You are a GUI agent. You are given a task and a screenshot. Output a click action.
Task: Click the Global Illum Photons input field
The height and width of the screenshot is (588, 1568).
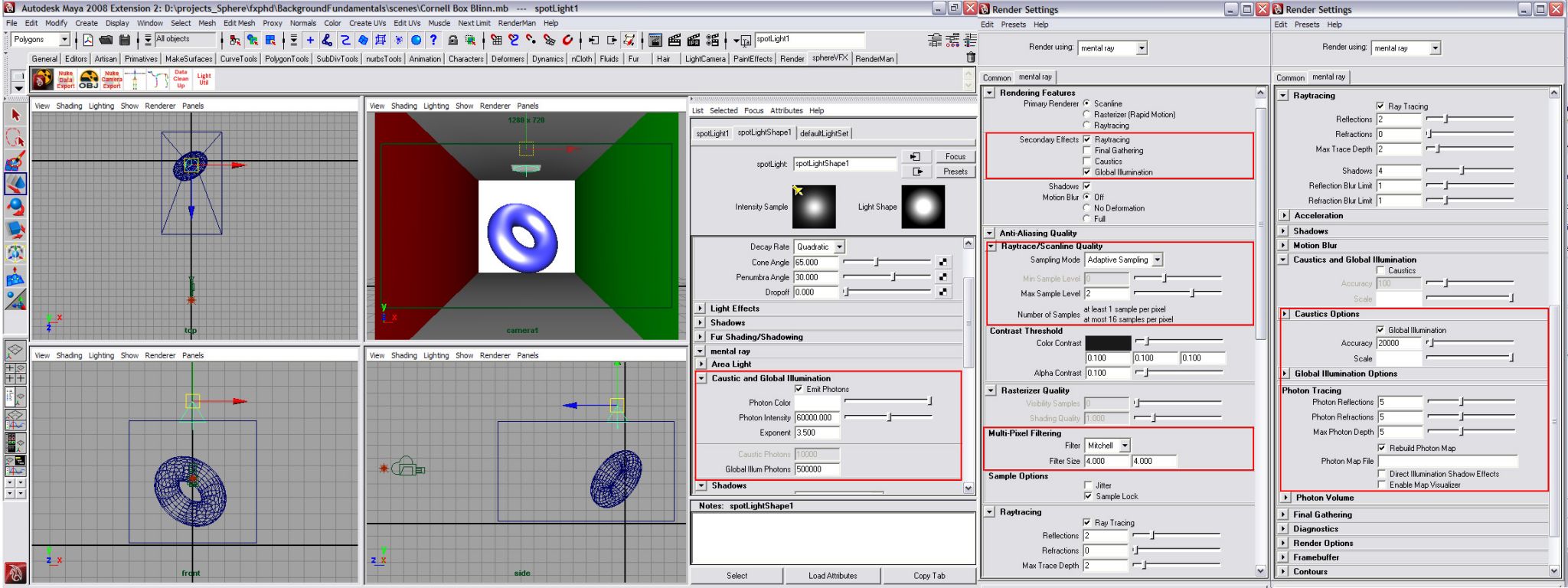point(817,469)
